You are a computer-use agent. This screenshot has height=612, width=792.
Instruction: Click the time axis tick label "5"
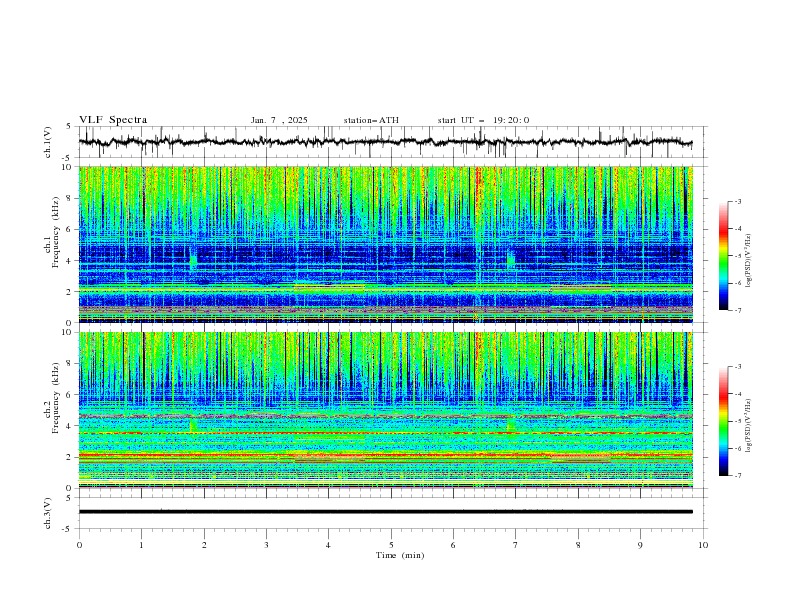[391, 545]
